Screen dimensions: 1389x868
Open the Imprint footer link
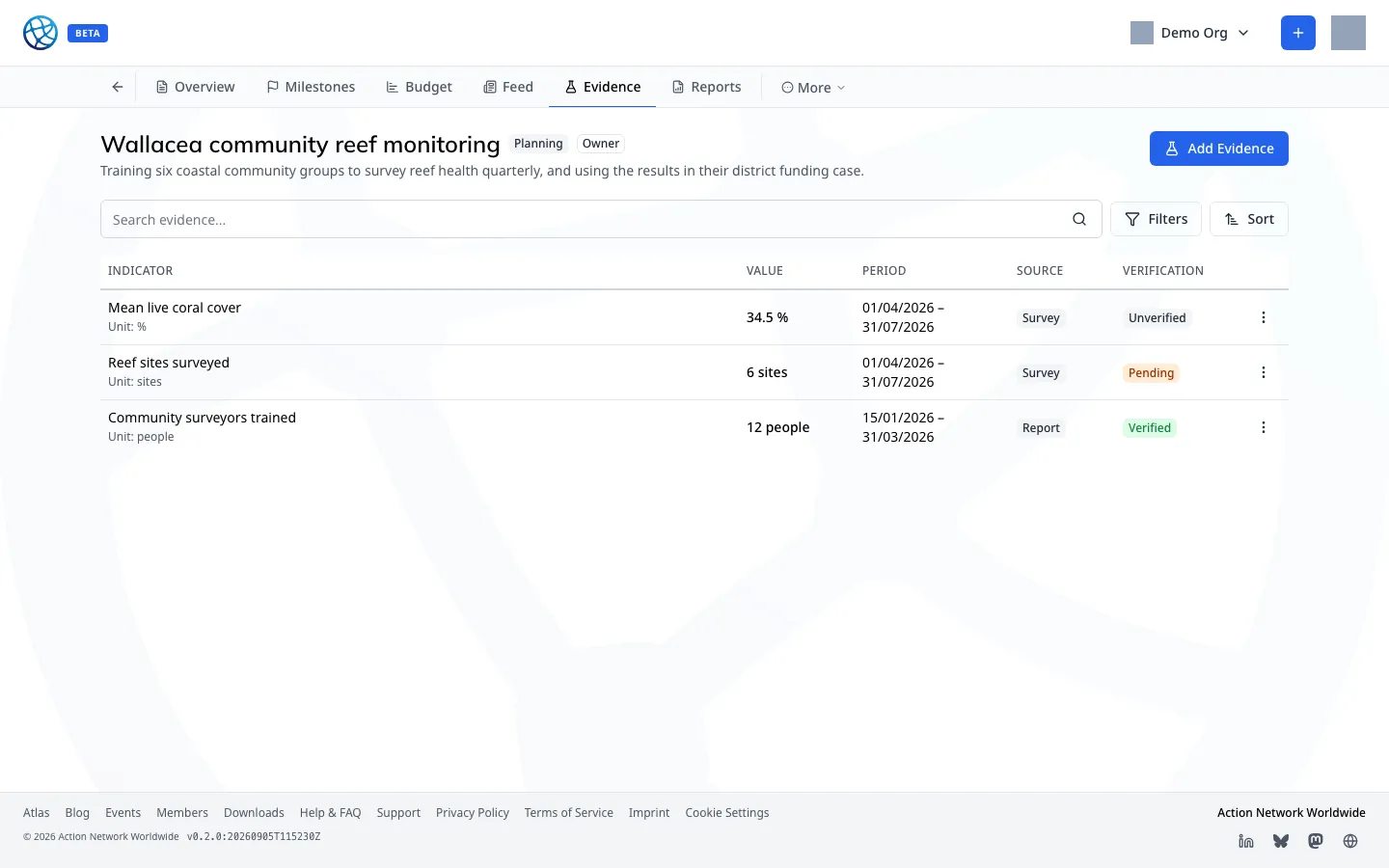tap(649, 813)
